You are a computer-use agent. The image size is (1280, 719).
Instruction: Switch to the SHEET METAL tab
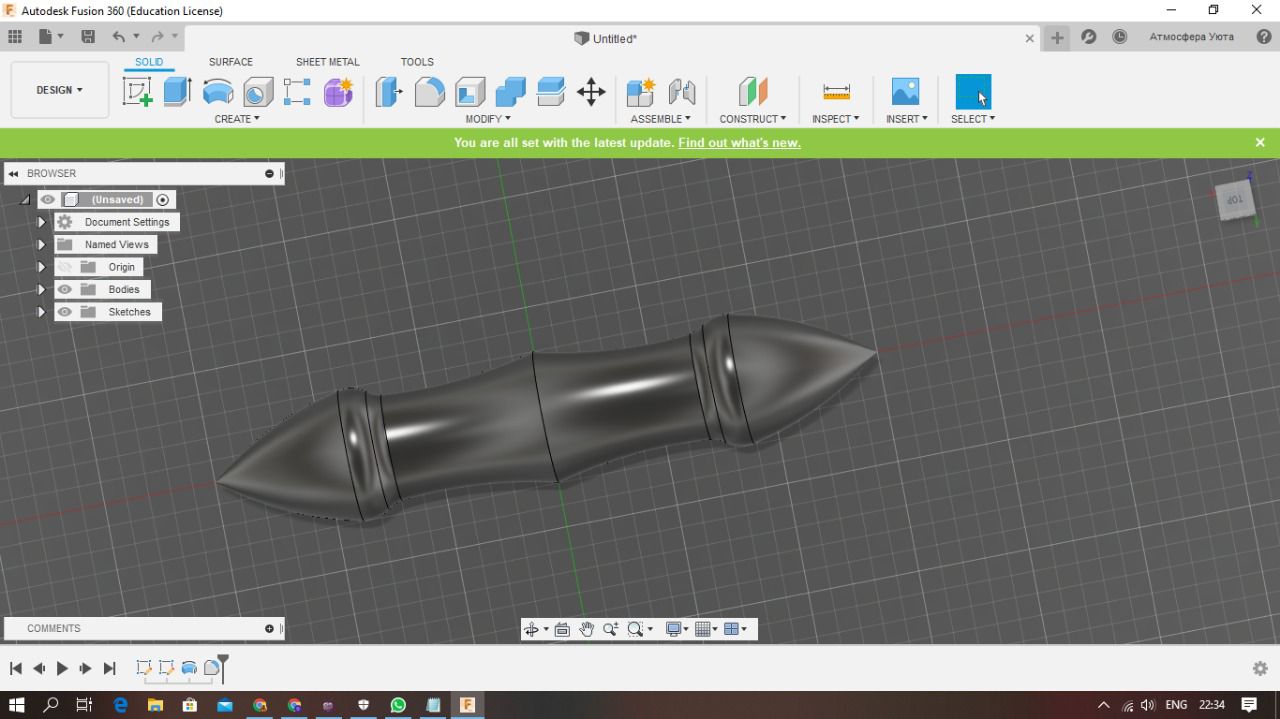click(327, 62)
